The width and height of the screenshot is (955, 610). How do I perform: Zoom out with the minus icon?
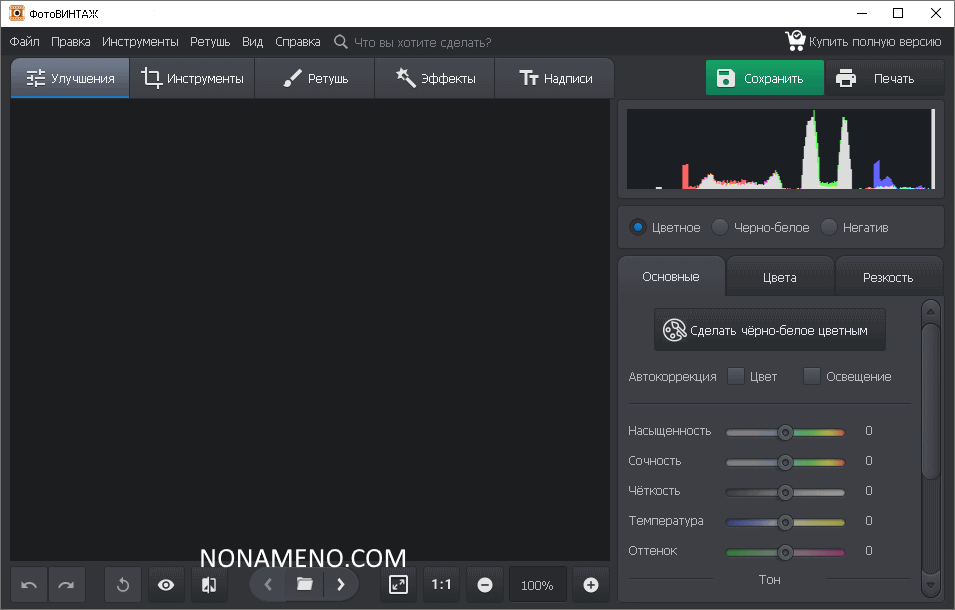(x=485, y=585)
